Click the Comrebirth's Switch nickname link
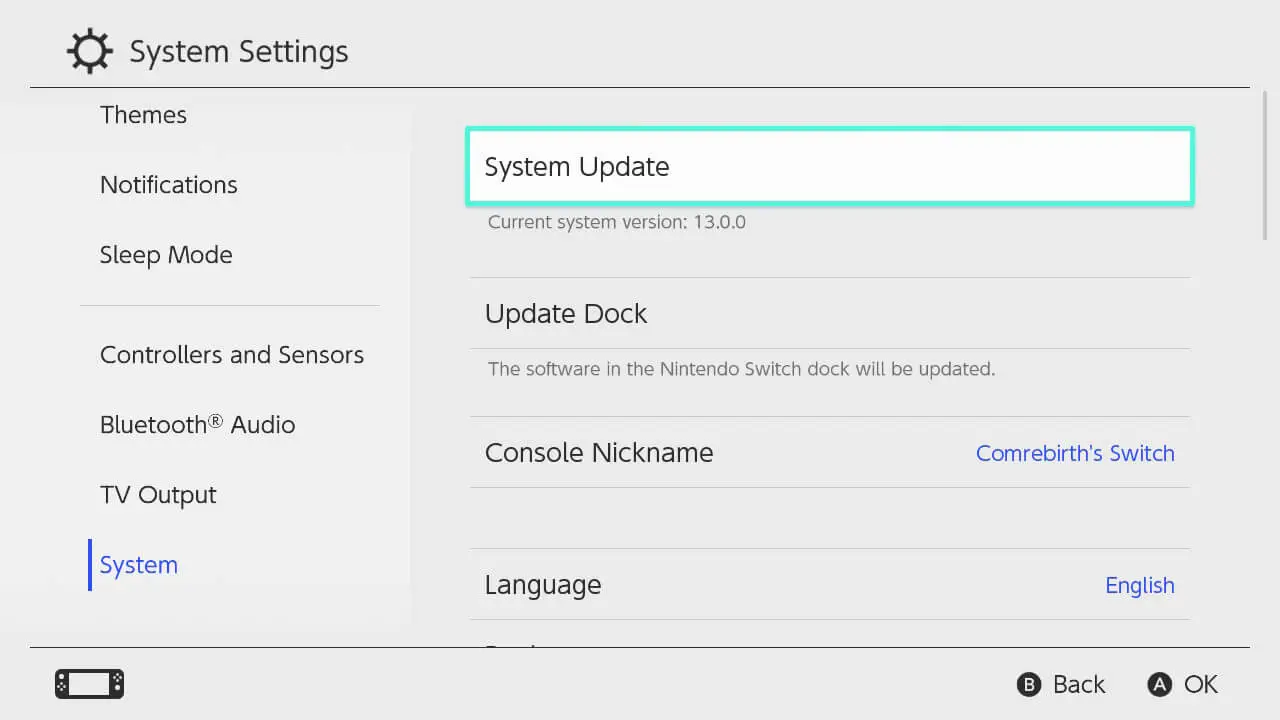 pyautogui.click(x=1075, y=453)
